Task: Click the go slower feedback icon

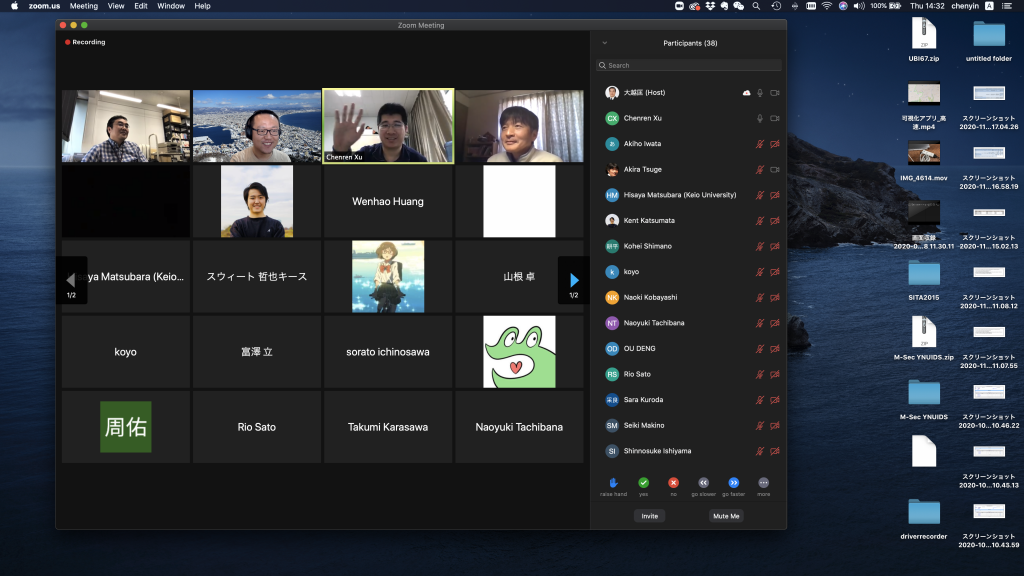Action: point(703,483)
